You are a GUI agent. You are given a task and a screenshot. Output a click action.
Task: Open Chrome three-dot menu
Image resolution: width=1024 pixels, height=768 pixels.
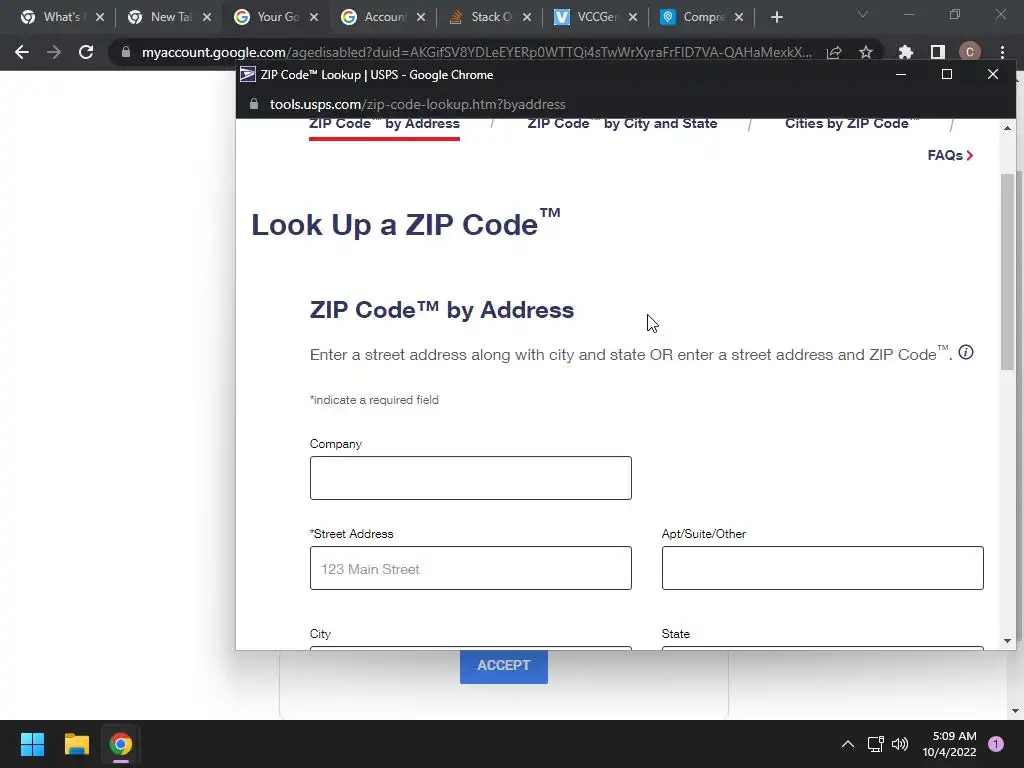click(x=1002, y=52)
